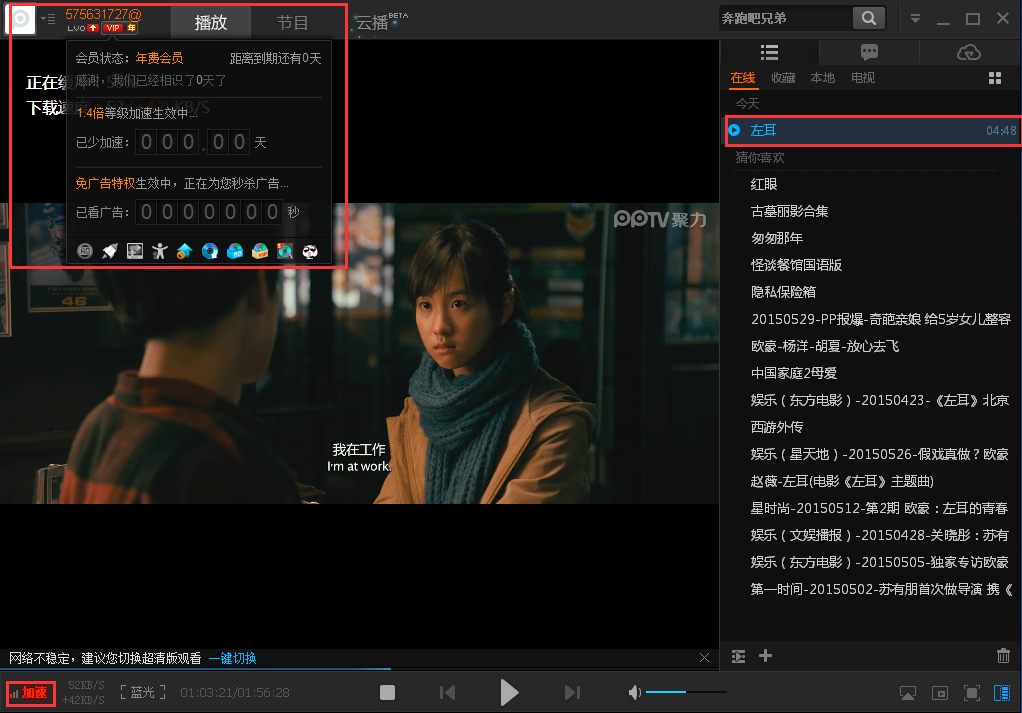Open the 蓝光 quality selector
This screenshot has height=713, width=1022.
click(x=143, y=692)
